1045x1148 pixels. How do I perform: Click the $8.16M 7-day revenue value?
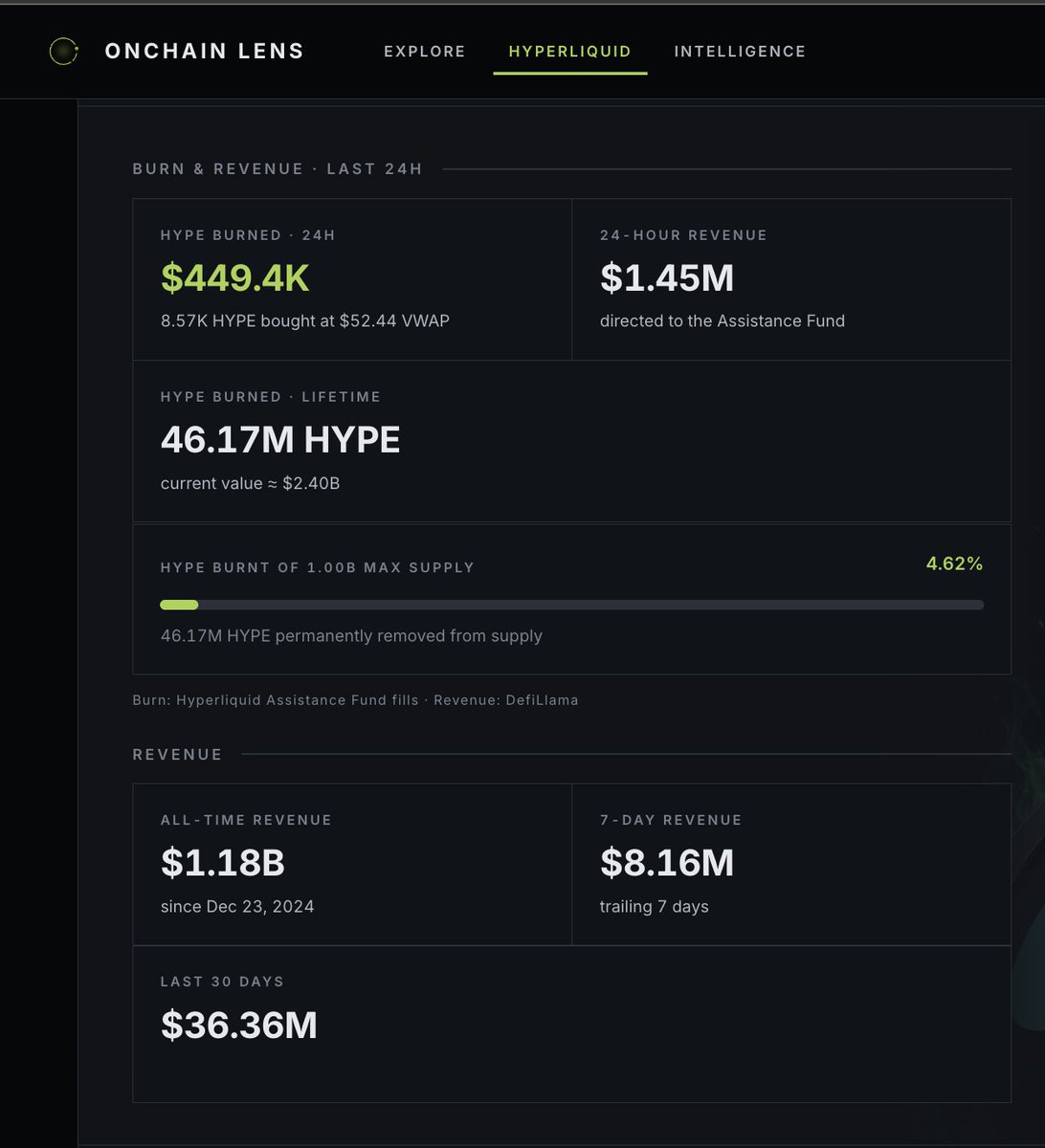point(667,863)
